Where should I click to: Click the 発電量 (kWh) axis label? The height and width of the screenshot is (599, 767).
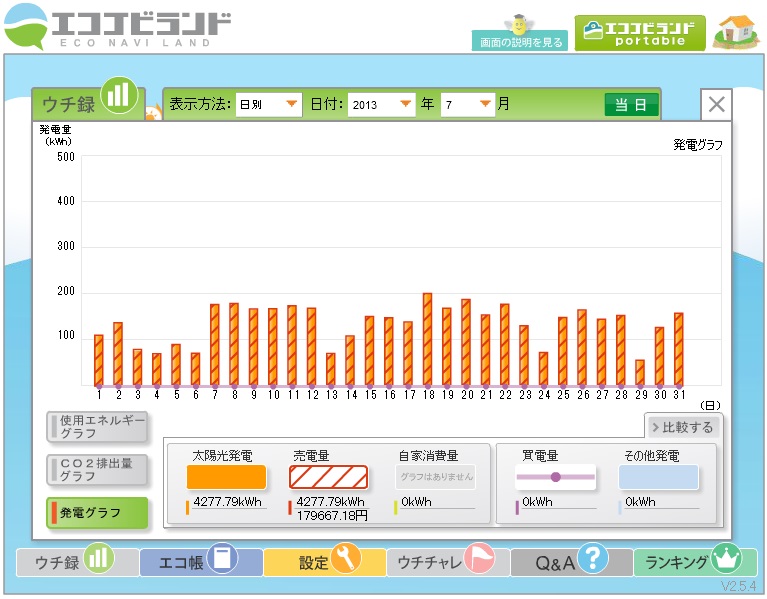coord(56,135)
